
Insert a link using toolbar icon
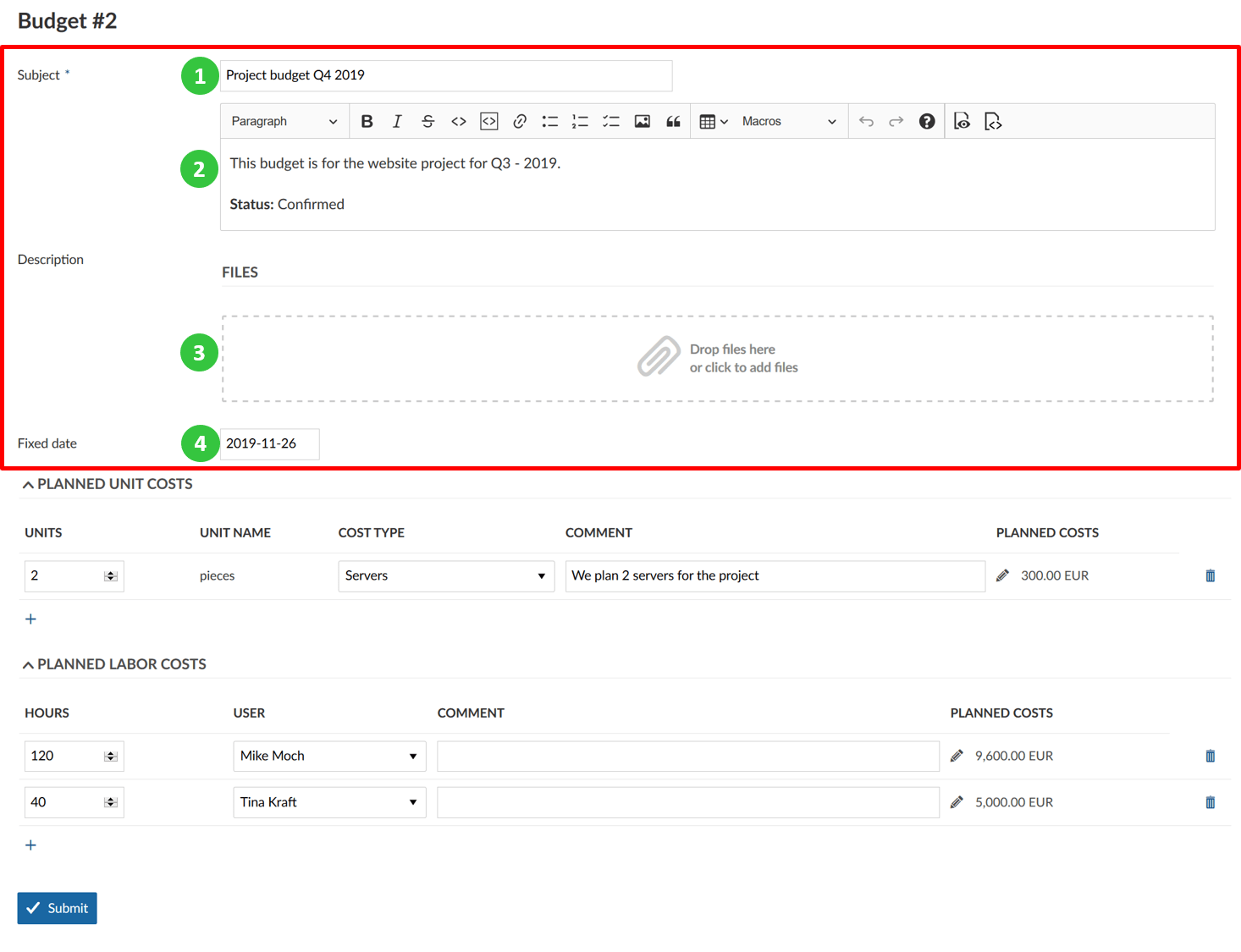click(520, 122)
